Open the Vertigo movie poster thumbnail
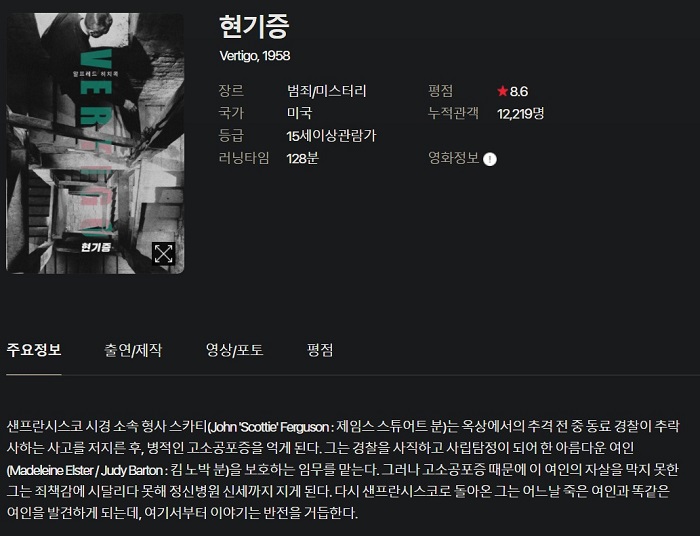 pyautogui.click(x=95, y=143)
